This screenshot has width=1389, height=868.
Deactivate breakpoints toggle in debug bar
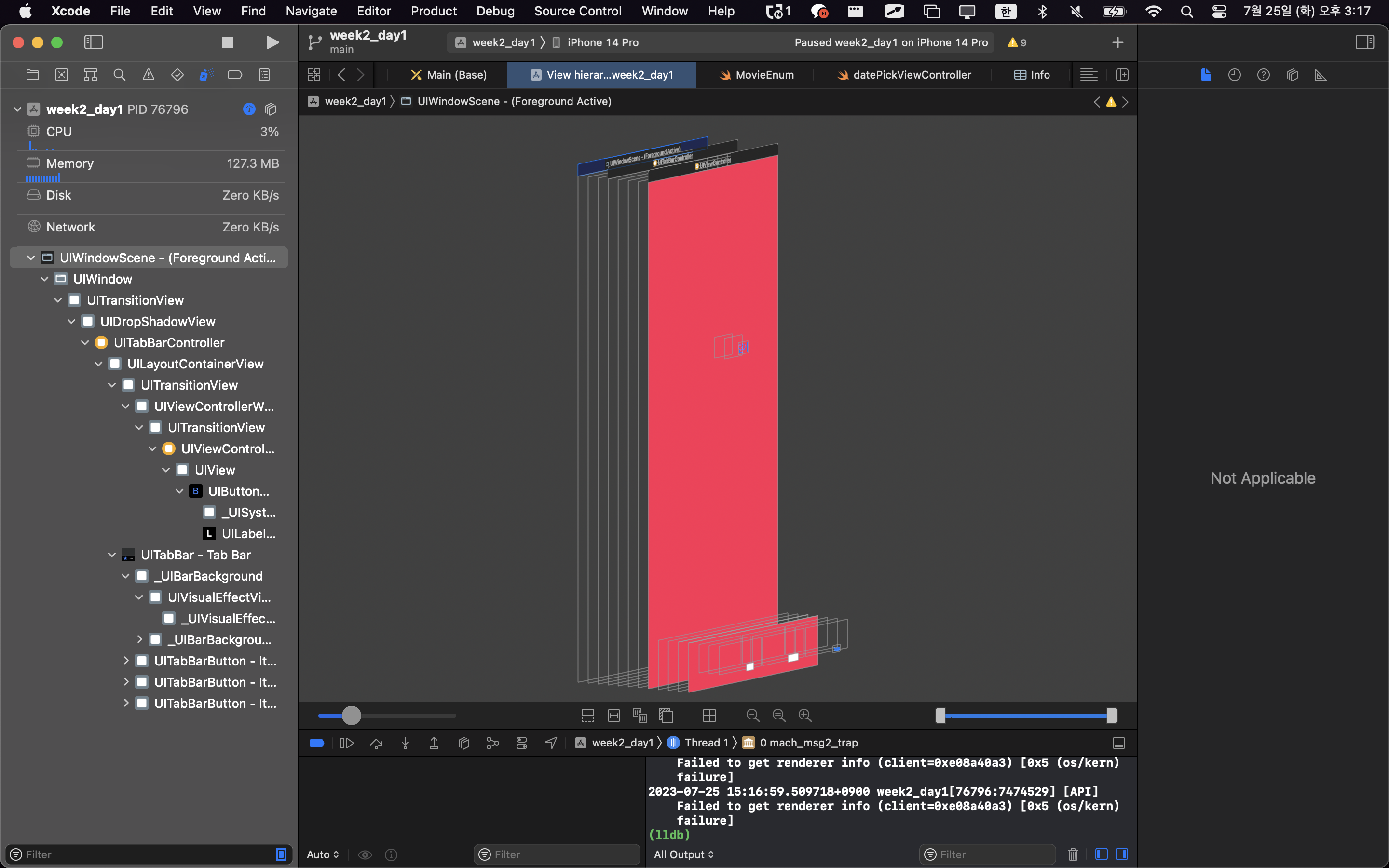point(317,743)
